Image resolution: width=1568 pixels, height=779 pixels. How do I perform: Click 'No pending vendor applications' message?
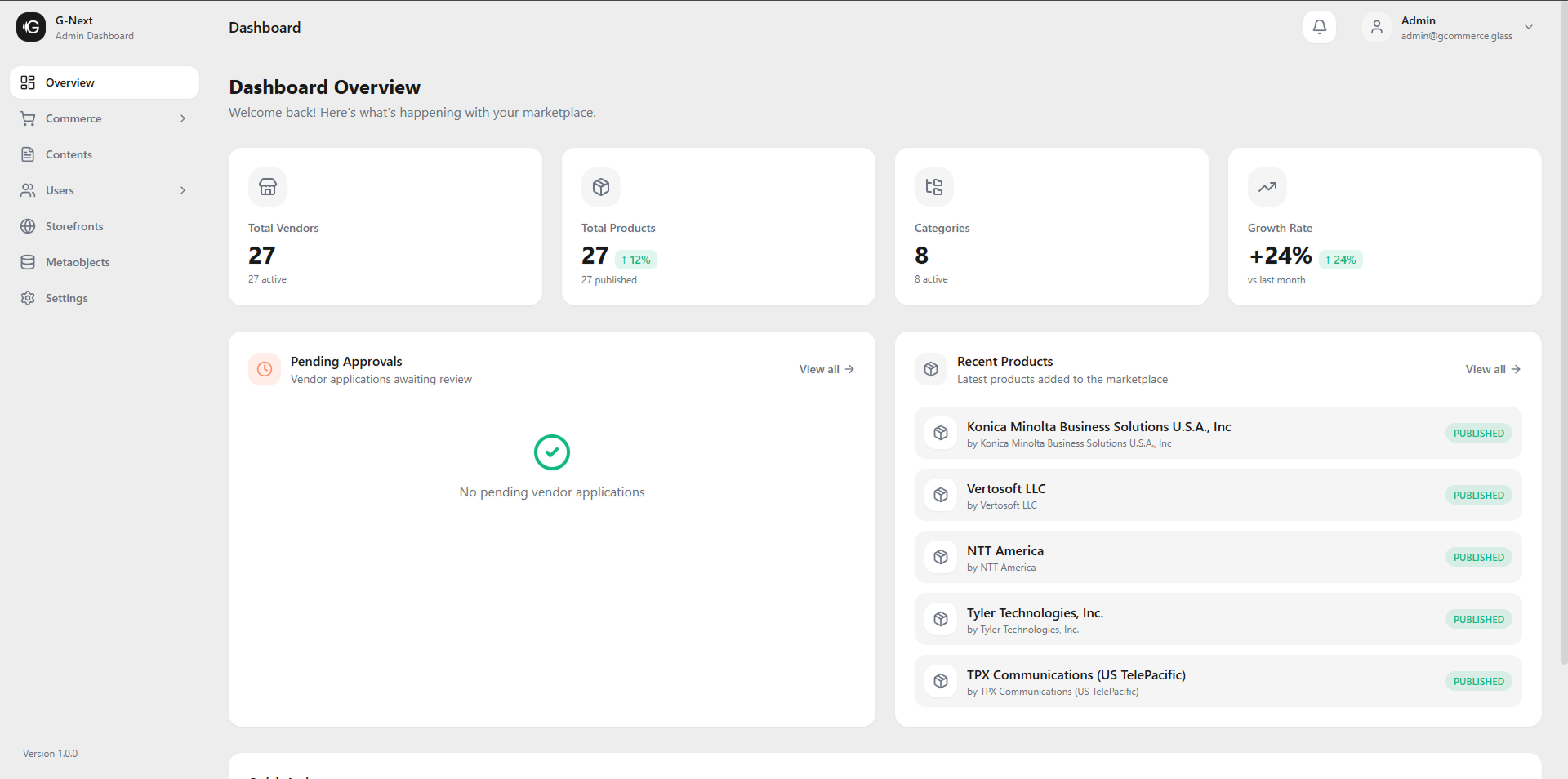(x=552, y=492)
